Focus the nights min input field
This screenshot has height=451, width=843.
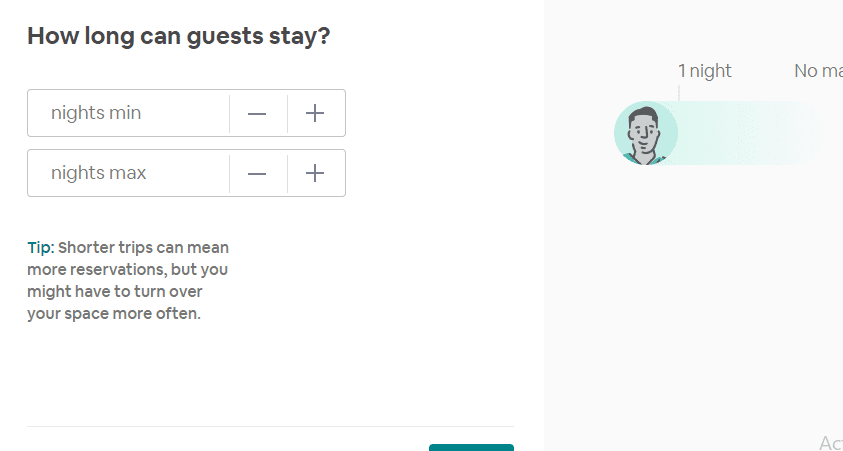128,113
